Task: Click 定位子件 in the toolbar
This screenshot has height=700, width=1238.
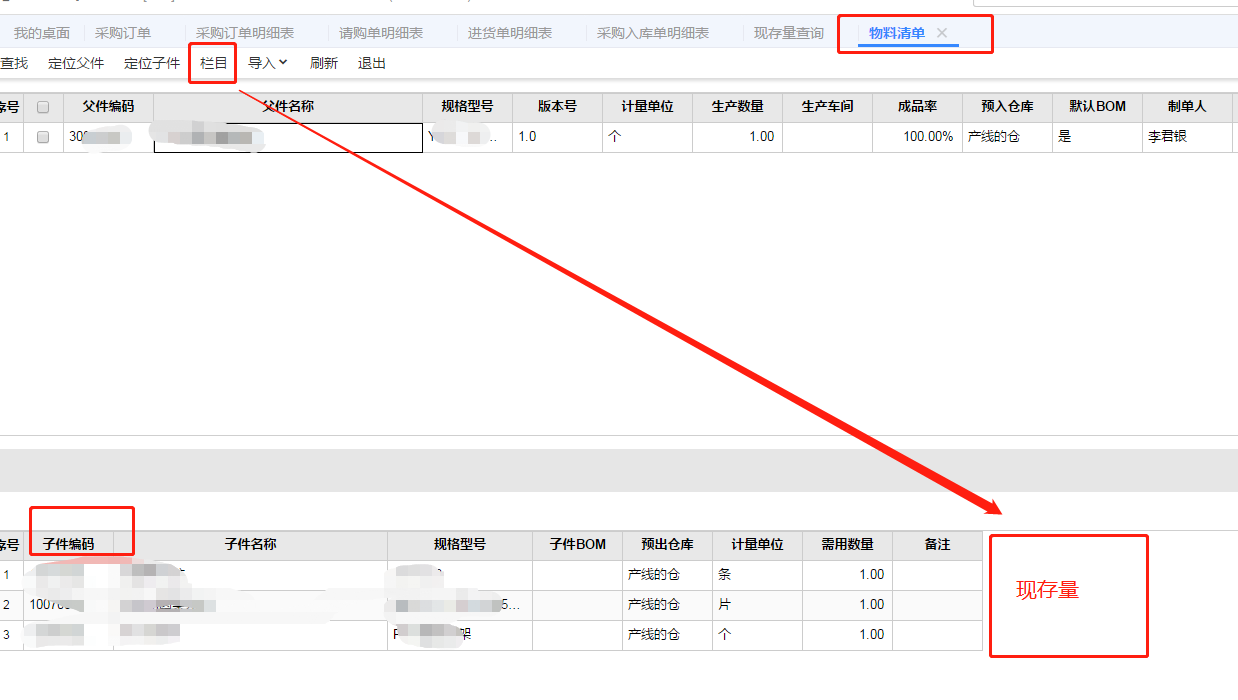Action: pos(152,63)
